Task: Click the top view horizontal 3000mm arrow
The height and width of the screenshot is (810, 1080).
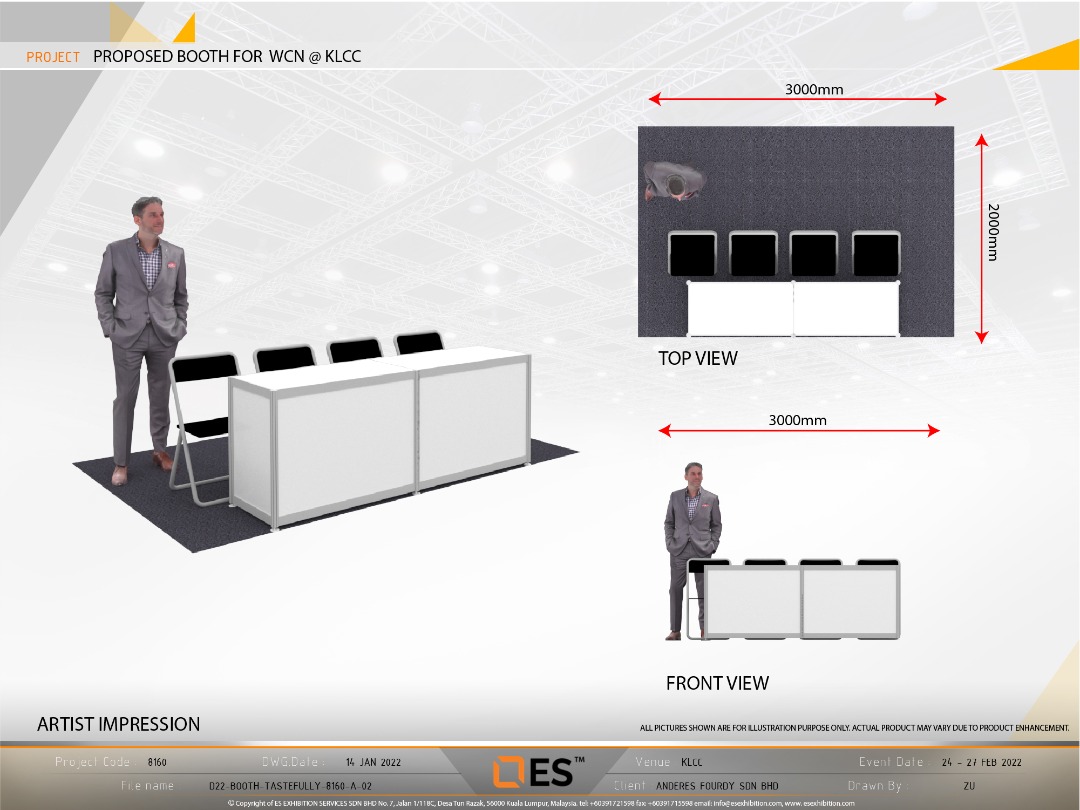Action: pos(797,100)
